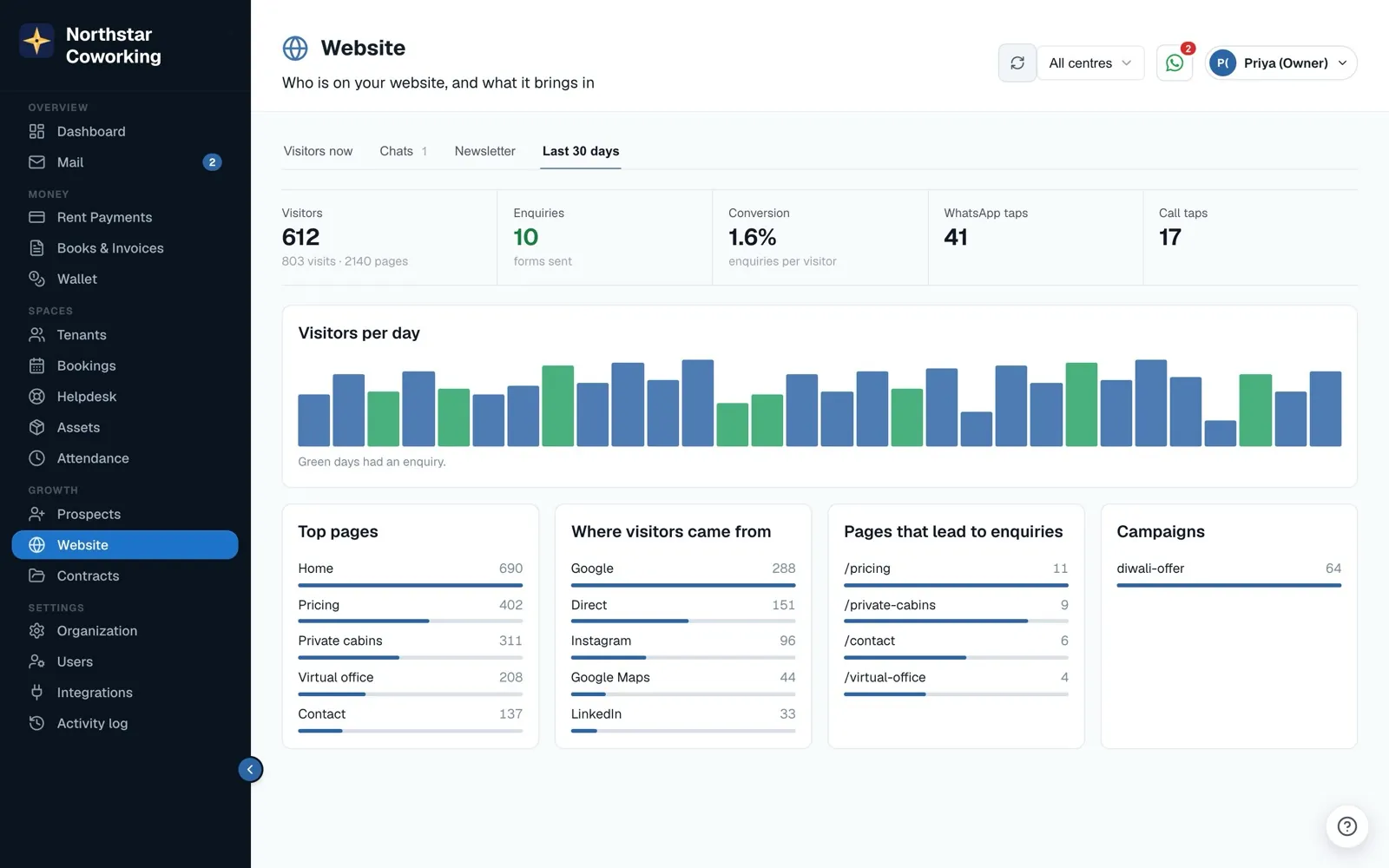The height and width of the screenshot is (868, 1389).
Task: Click the Enquiries 10 stat card
Action: coord(604,237)
